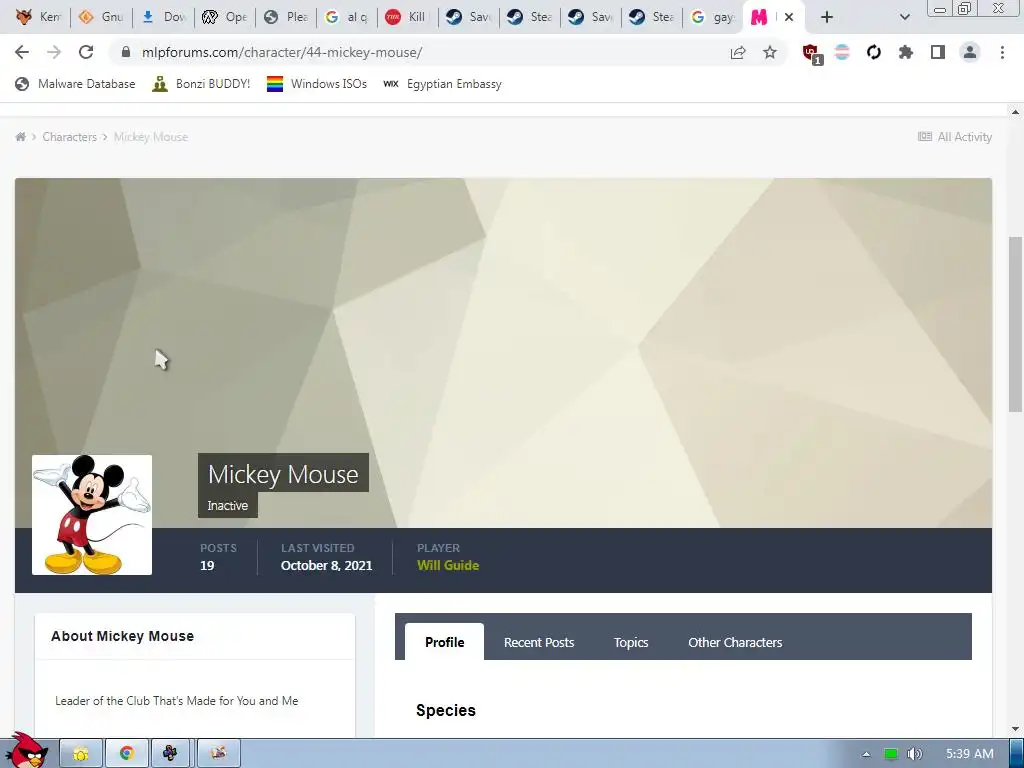The width and height of the screenshot is (1024, 768).
Task: Click the Mickey Mouse avatar image
Action: tap(92, 515)
